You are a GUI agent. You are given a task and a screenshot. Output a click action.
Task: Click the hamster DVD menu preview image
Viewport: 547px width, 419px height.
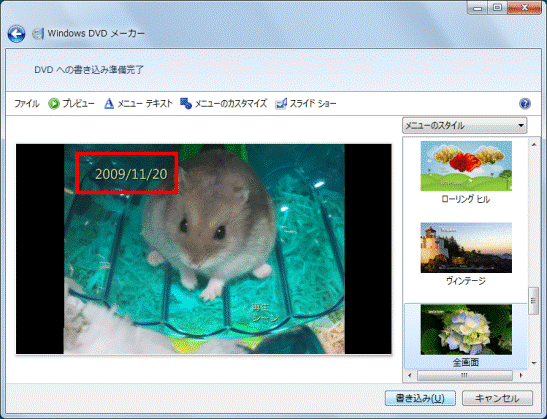coord(204,249)
